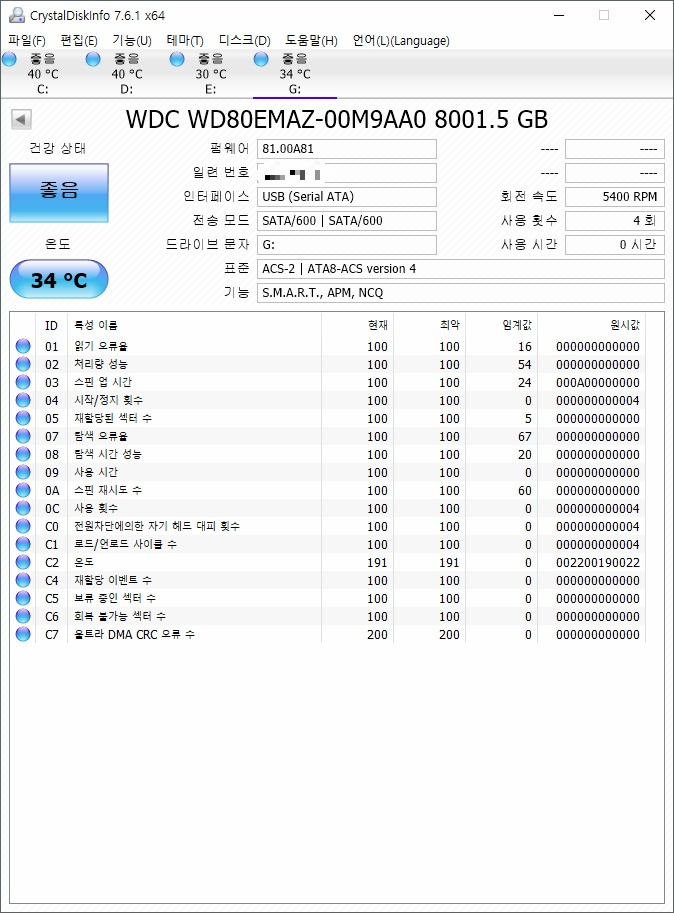Click the 펌웨어 field showing 81.00A81

click(x=347, y=149)
